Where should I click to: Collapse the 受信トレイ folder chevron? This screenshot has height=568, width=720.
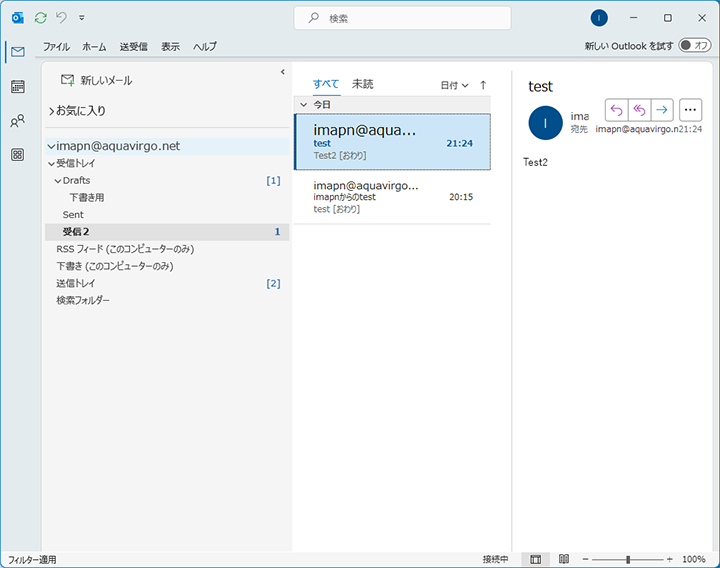(x=51, y=163)
